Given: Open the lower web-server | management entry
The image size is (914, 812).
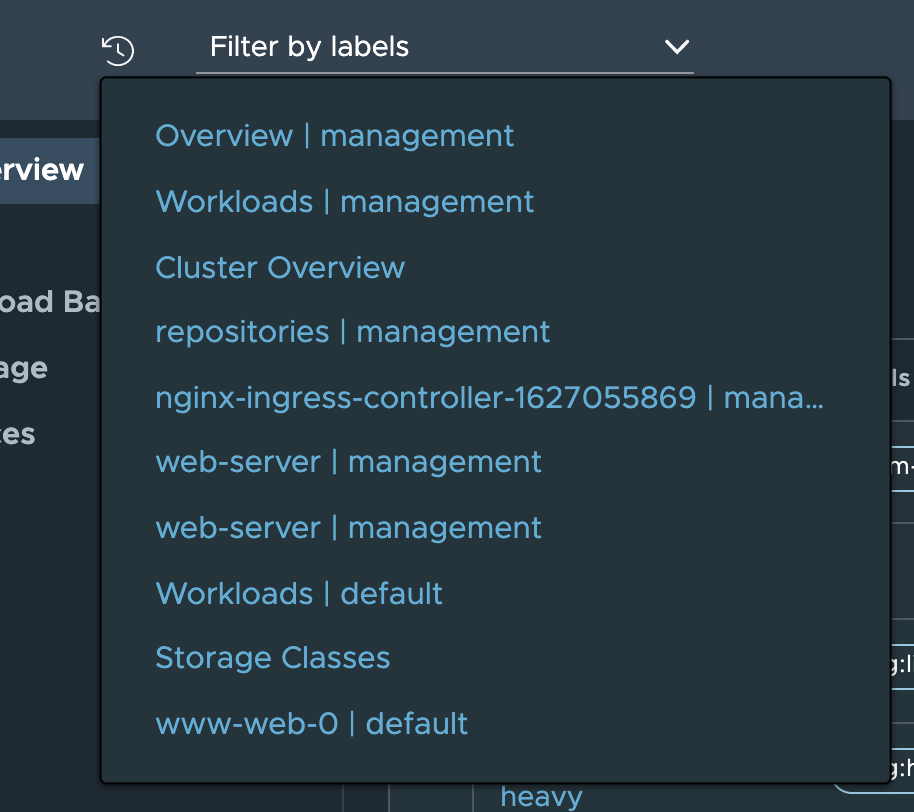Looking at the screenshot, I should pos(348,528).
